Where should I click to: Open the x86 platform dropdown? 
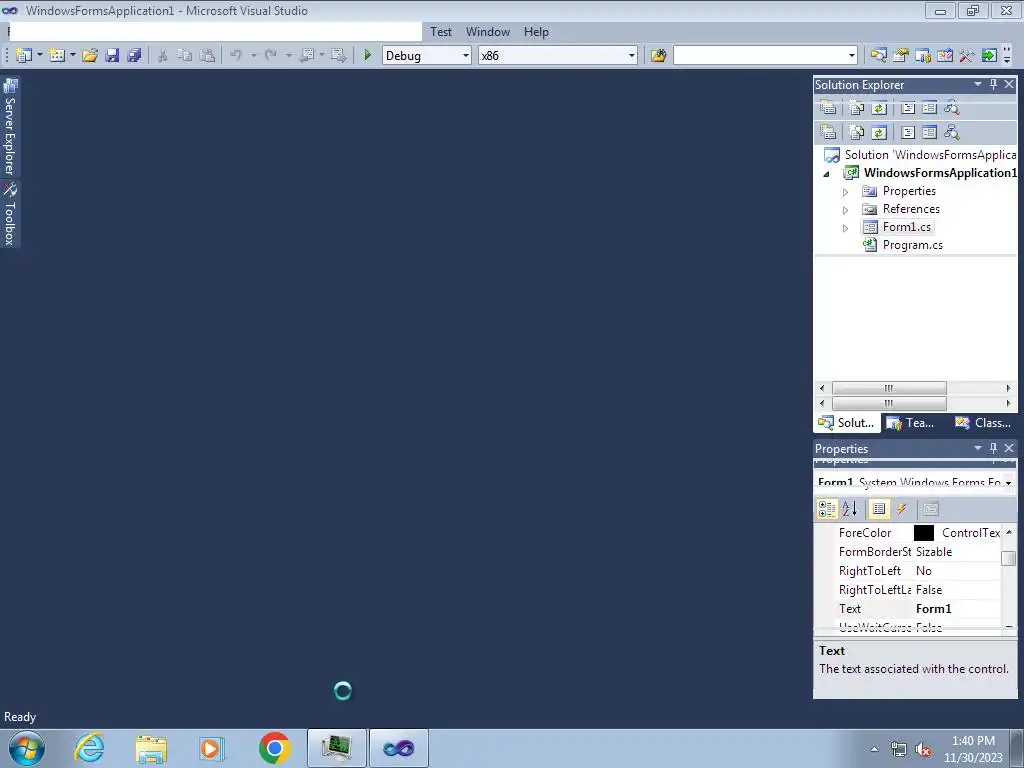[x=632, y=56]
